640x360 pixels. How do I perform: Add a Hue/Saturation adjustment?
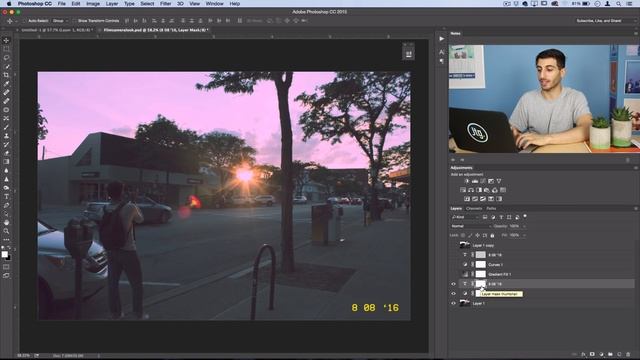click(x=463, y=190)
